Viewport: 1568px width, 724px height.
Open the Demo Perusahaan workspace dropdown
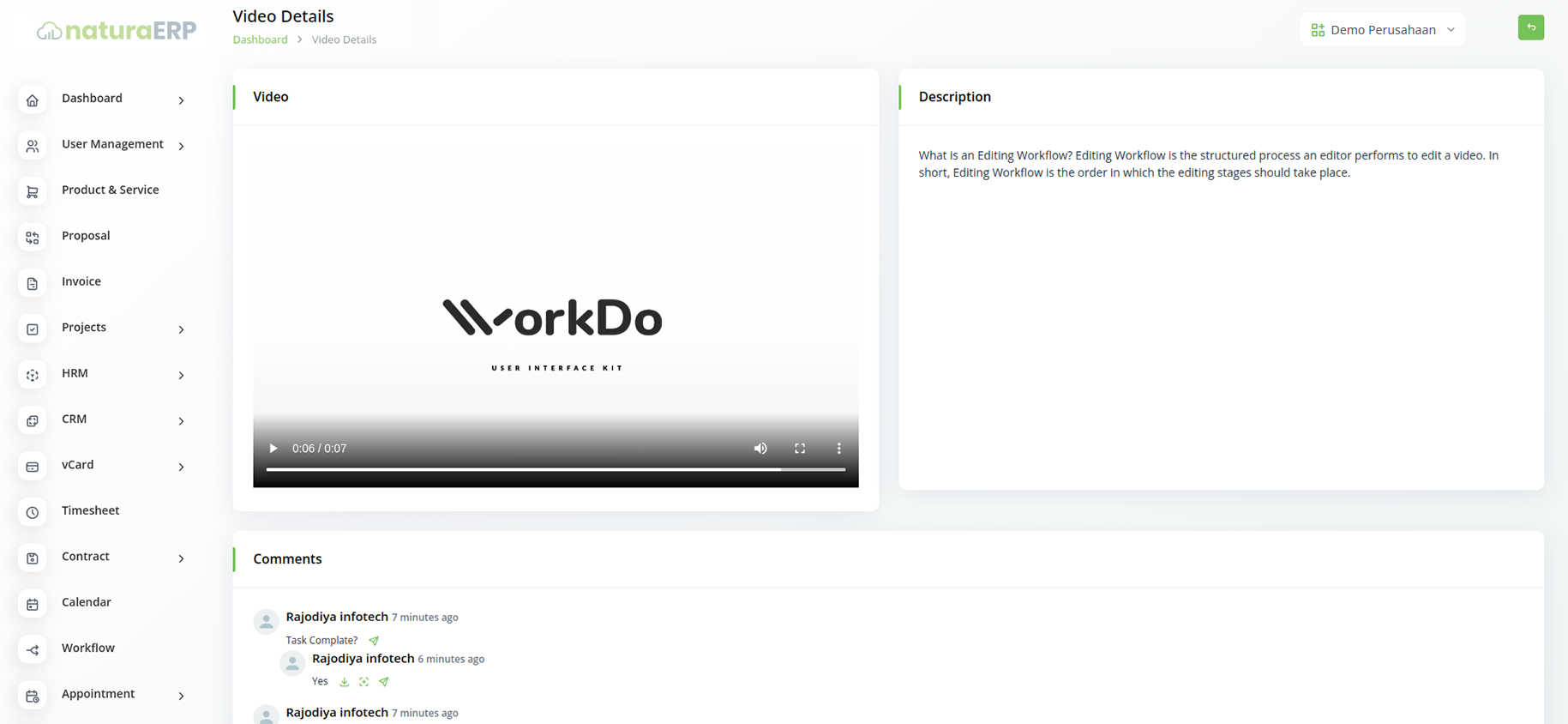tap(1383, 30)
